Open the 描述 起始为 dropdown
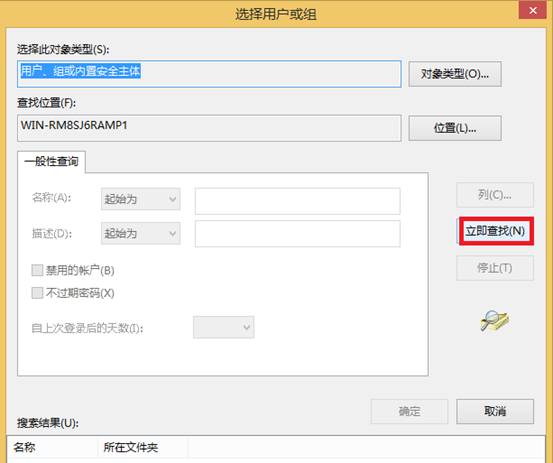The width and height of the screenshot is (553, 463). tap(141, 233)
